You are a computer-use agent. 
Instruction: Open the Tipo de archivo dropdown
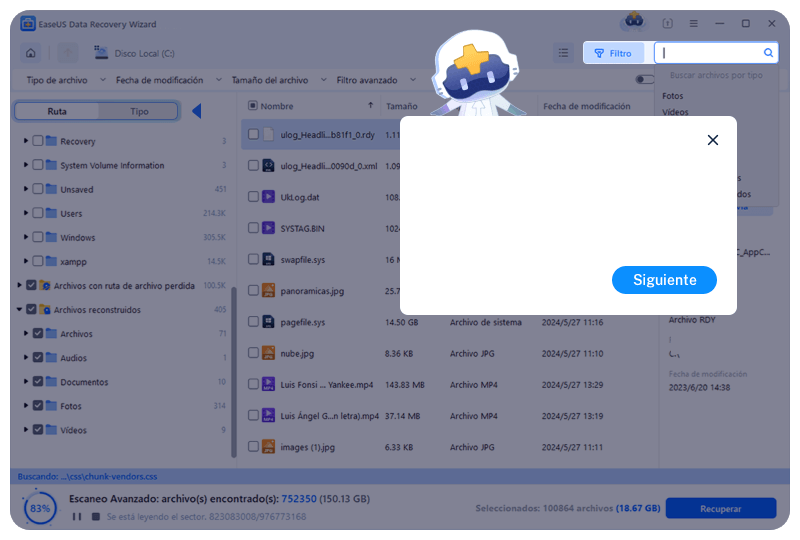point(62,80)
